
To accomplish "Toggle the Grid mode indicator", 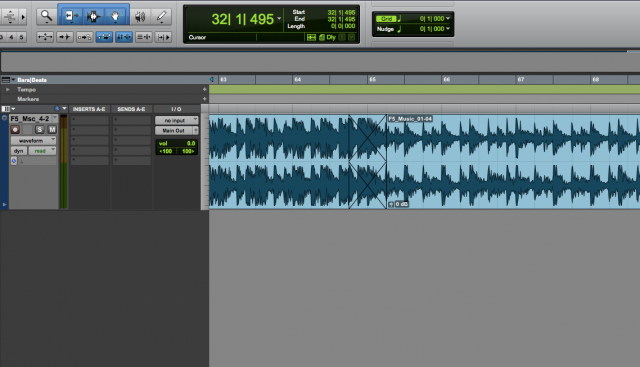I will tap(386, 19).
